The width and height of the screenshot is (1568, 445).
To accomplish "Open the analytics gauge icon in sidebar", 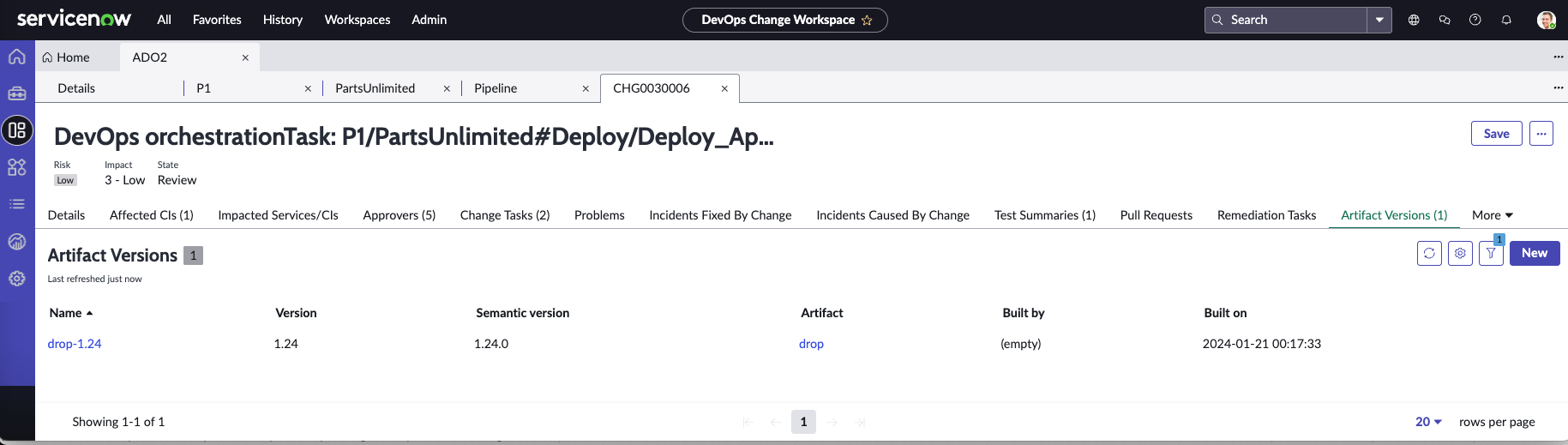I will tap(17, 241).
